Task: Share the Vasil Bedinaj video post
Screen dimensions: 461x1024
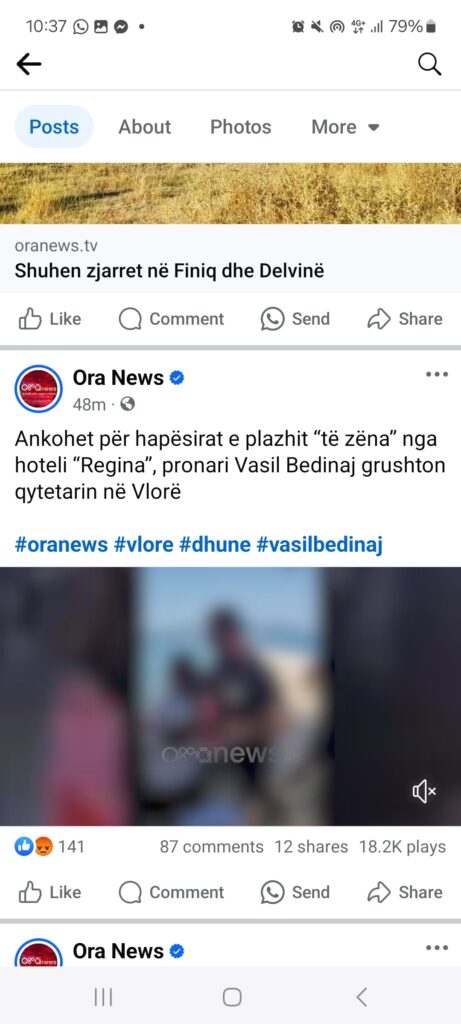Action: [405, 892]
